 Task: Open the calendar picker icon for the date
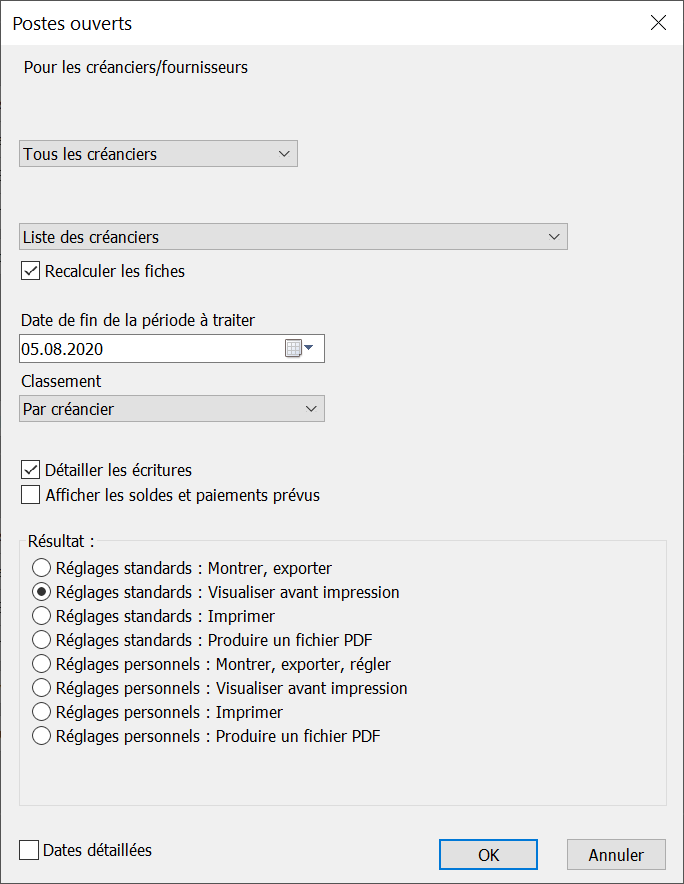299,348
